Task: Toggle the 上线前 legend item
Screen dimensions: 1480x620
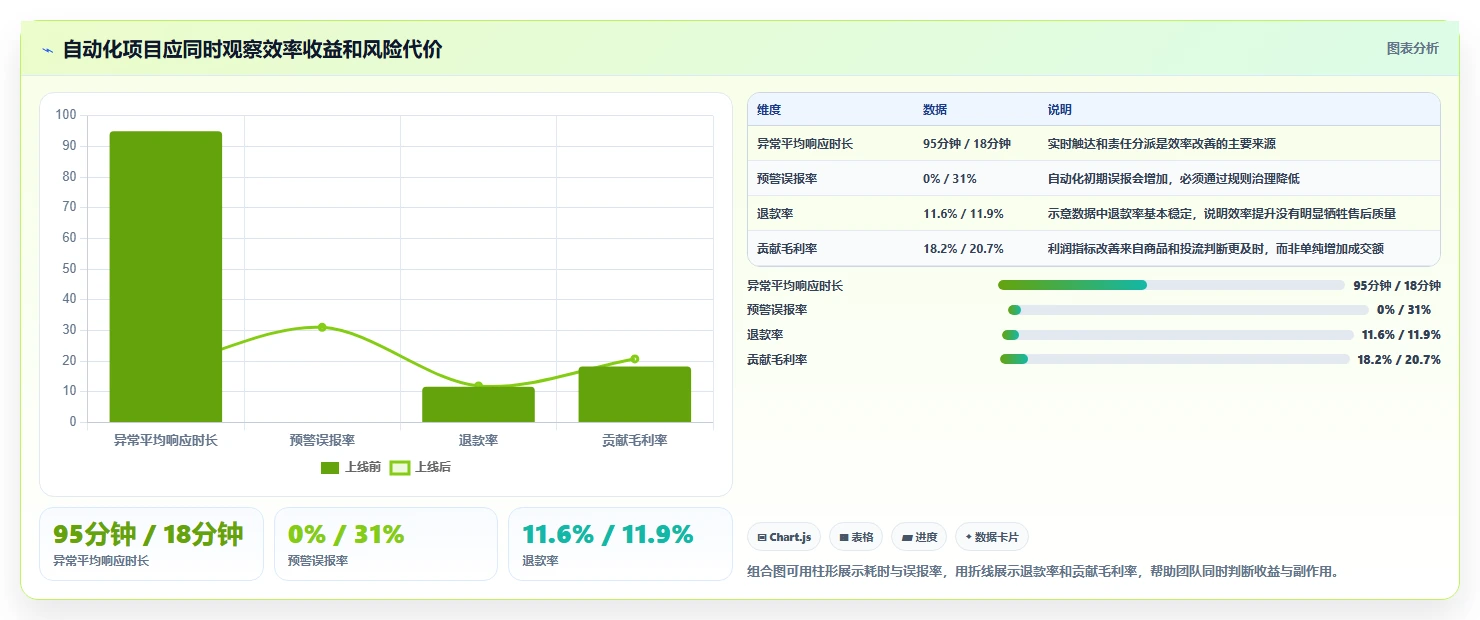Action: pyautogui.click(x=351, y=467)
